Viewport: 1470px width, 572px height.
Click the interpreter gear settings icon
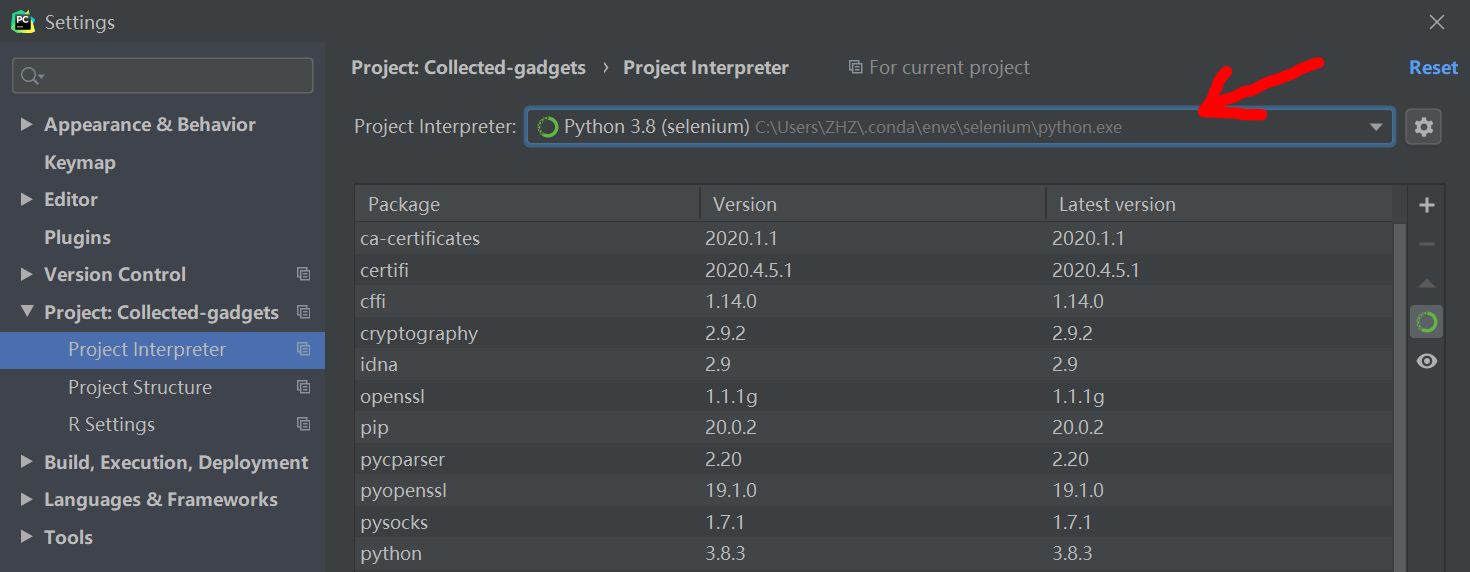coord(1424,127)
